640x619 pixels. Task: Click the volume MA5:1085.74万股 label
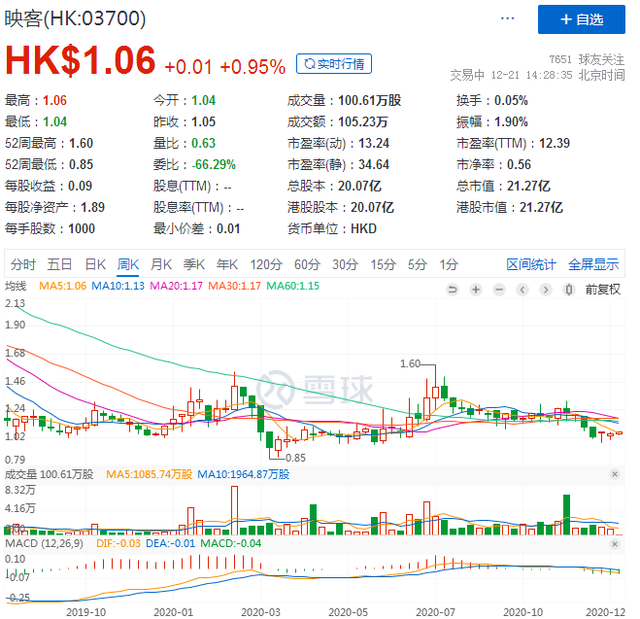pos(149,474)
